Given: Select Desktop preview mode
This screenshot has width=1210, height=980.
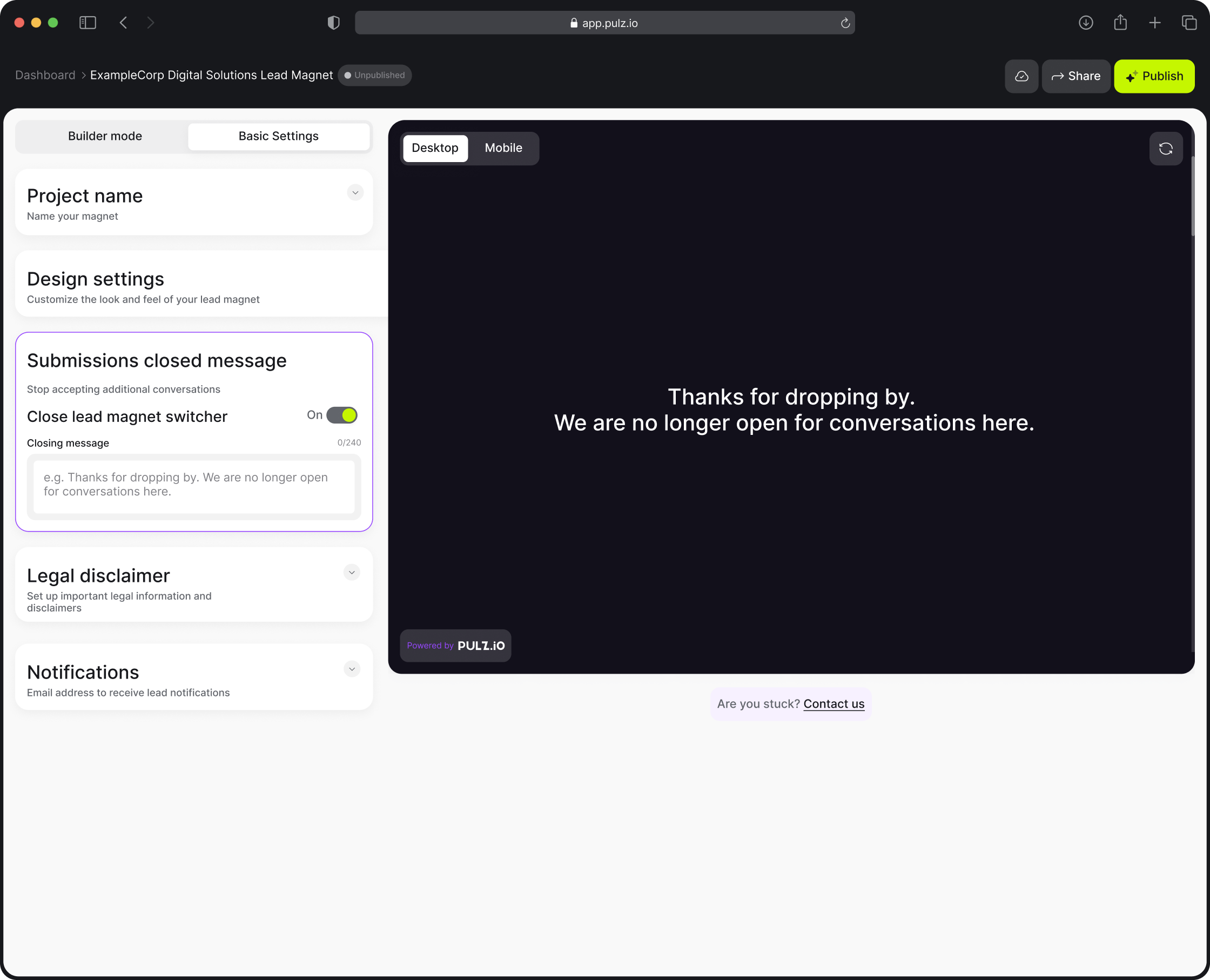Looking at the screenshot, I should click(x=434, y=147).
